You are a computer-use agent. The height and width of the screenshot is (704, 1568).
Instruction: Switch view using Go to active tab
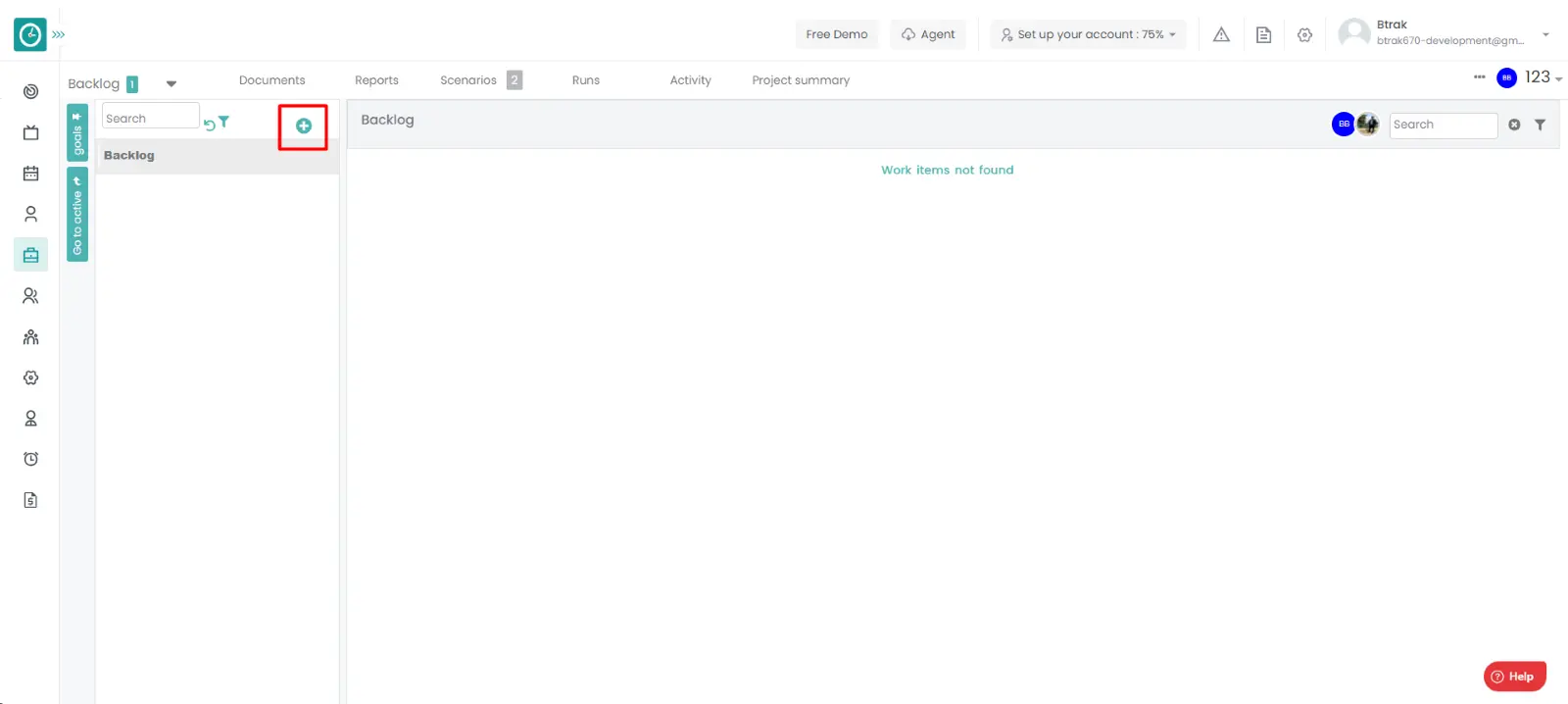[77, 215]
